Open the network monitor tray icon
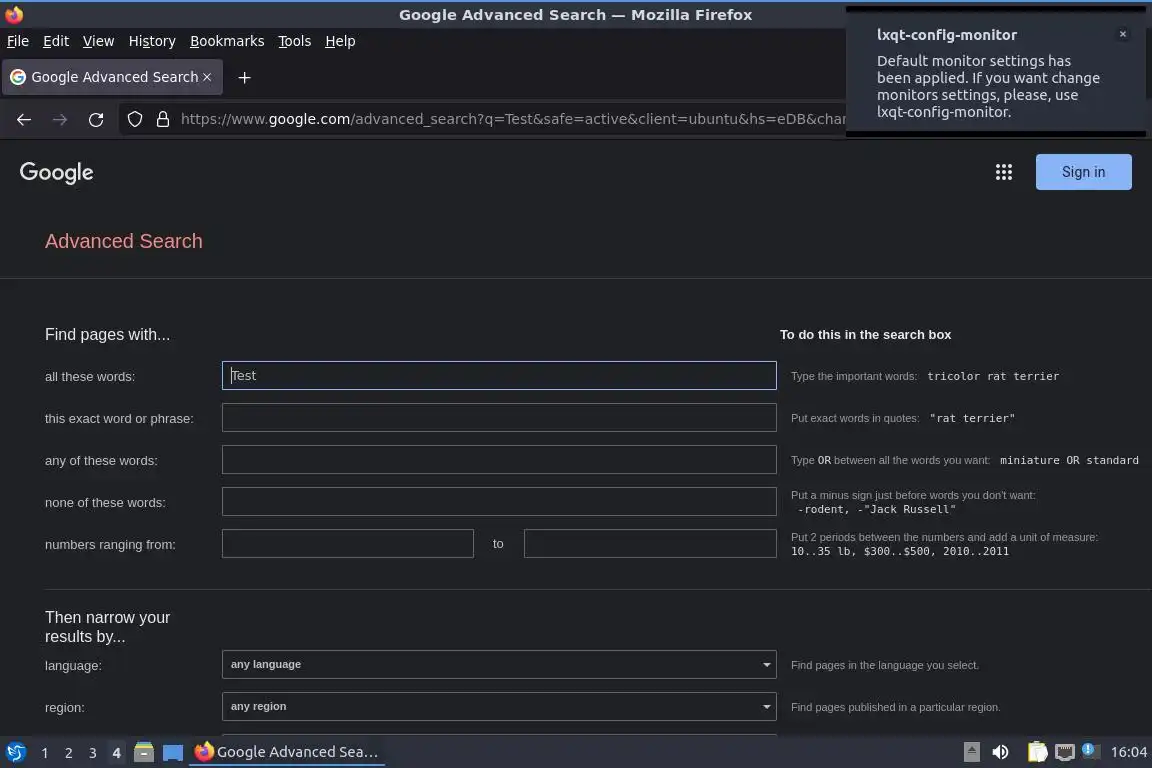The image size is (1152, 768). point(1065,752)
